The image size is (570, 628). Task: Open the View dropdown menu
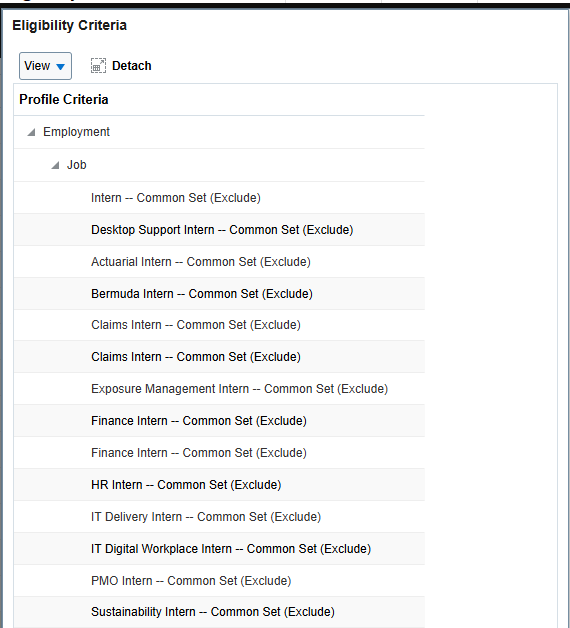pos(45,66)
